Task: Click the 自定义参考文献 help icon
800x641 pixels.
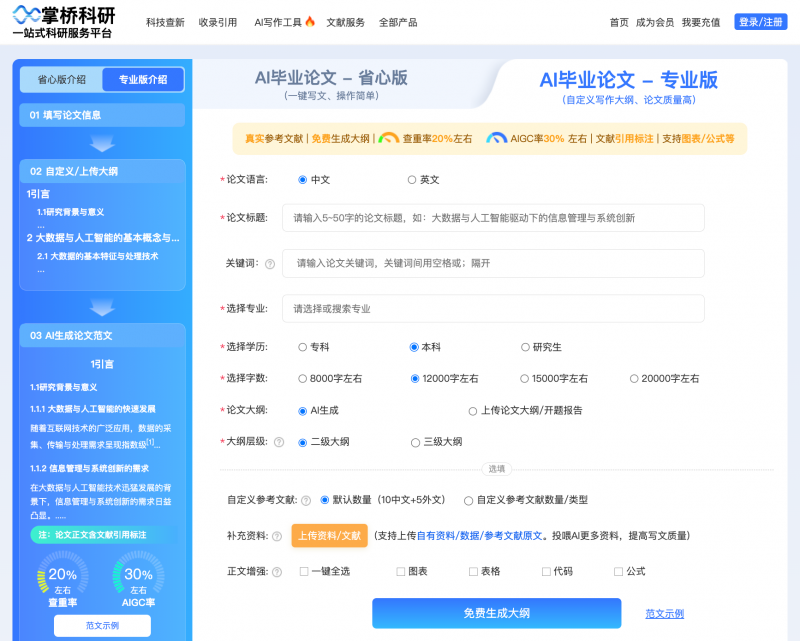Action: [x=305, y=500]
